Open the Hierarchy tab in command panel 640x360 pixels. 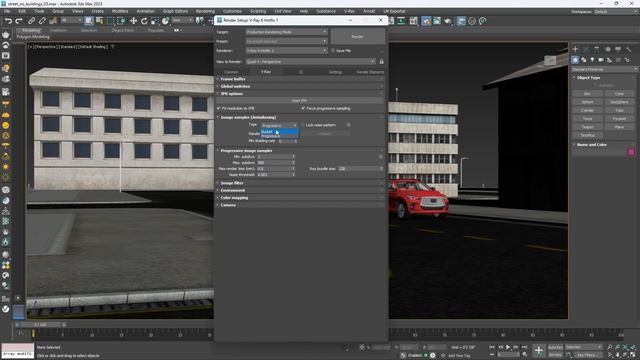pyautogui.click(x=597, y=49)
